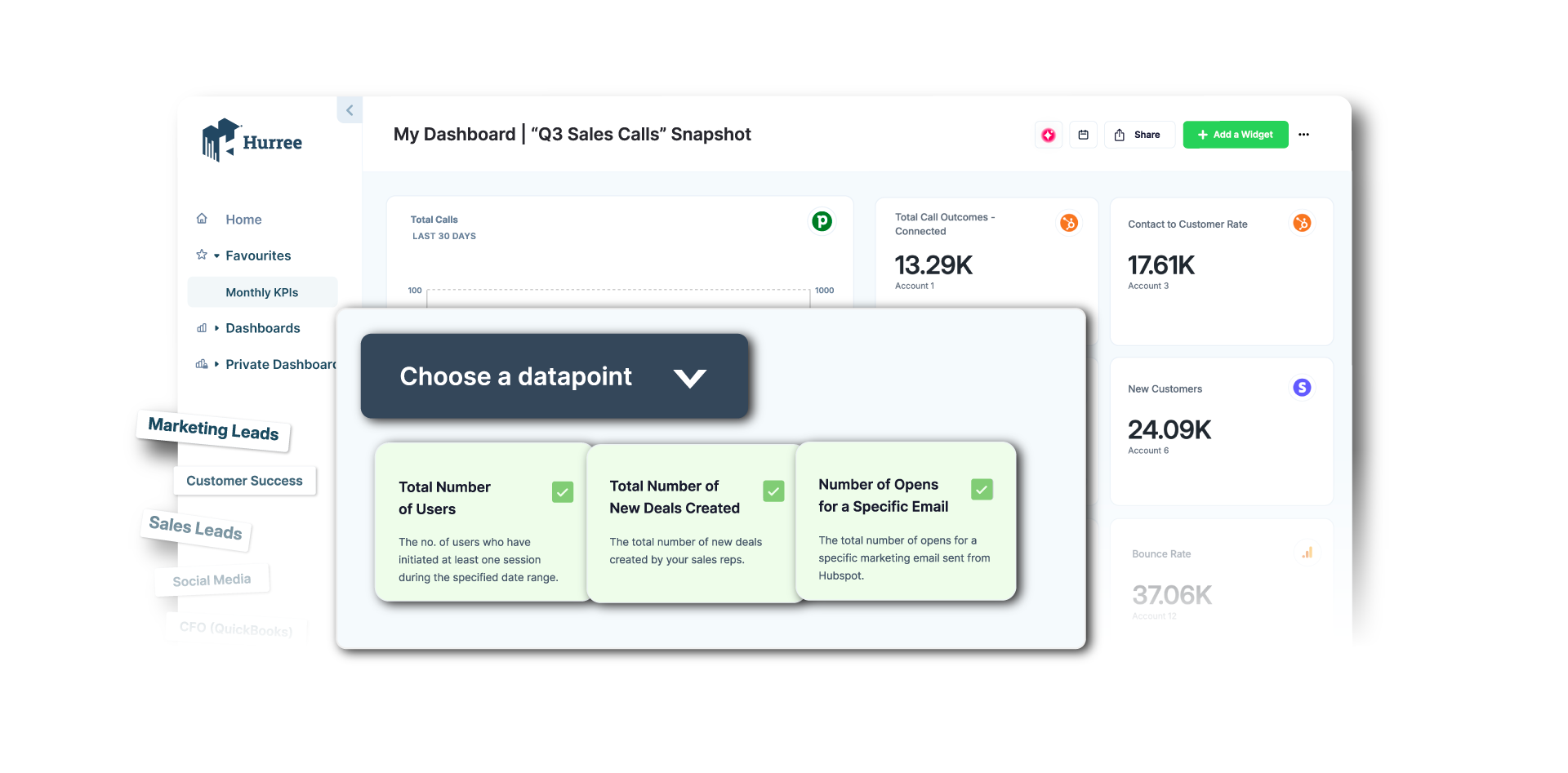Click the 13.29K value
This screenshot has width=1568, height=773.
point(933,265)
